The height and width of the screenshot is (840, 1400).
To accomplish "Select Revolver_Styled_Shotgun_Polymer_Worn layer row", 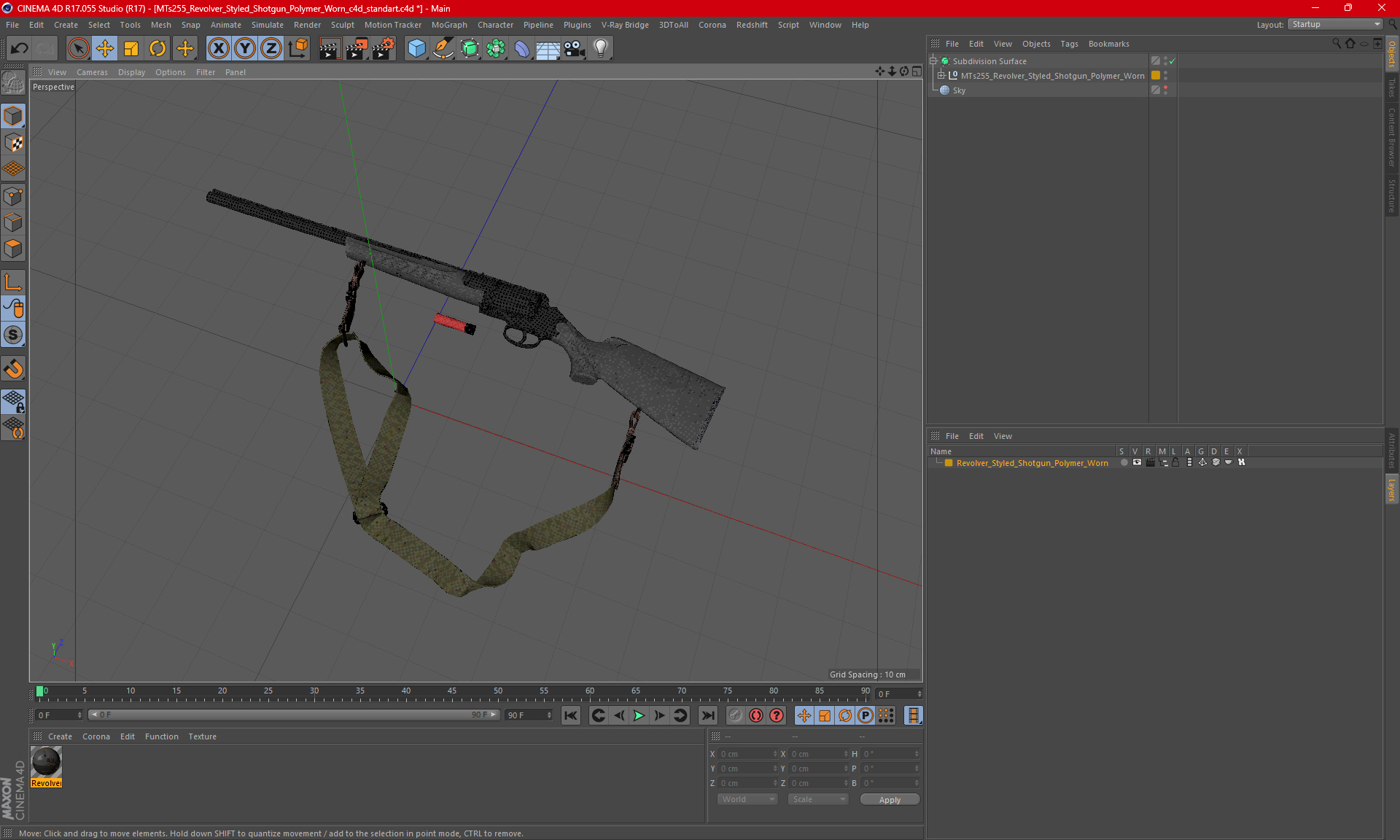I will (x=1032, y=463).
